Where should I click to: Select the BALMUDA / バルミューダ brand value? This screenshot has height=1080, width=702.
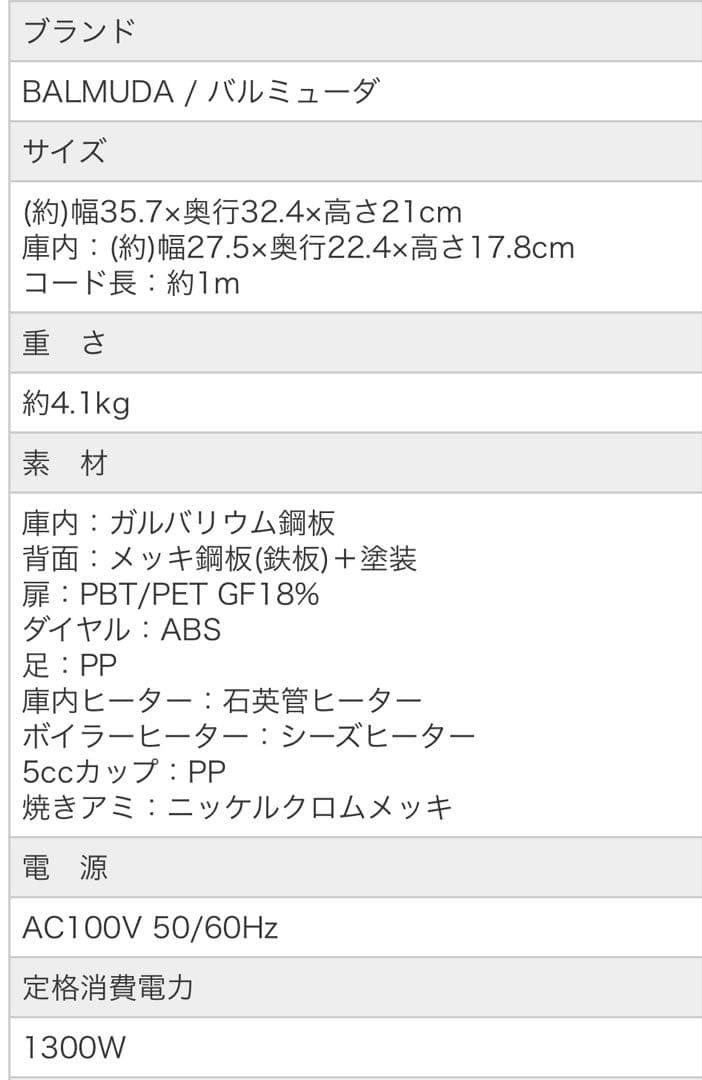click(200, 92)
